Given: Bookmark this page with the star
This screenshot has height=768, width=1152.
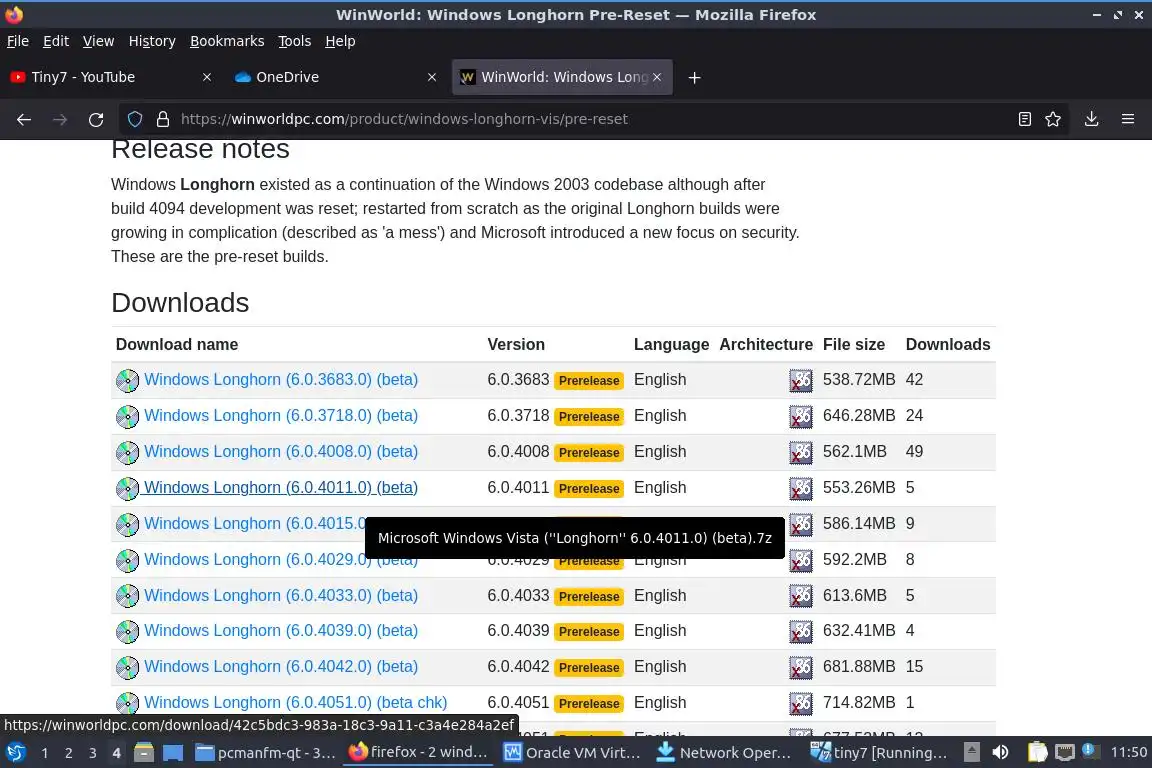Looking at the screenshot, I should click(x=1053, y=119).
